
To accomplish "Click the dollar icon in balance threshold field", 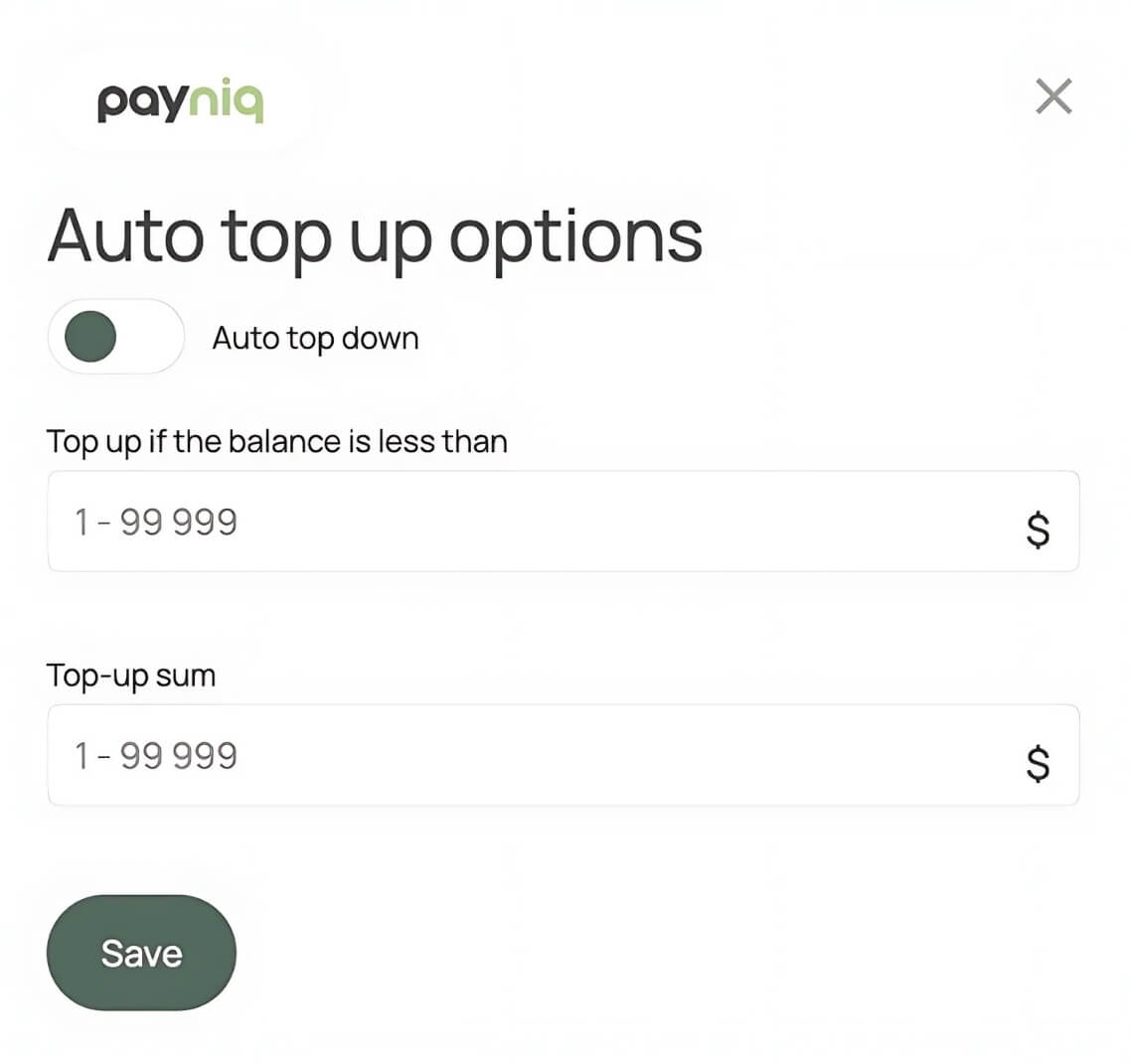I will pyautogui.click(x=1037, y=530).
